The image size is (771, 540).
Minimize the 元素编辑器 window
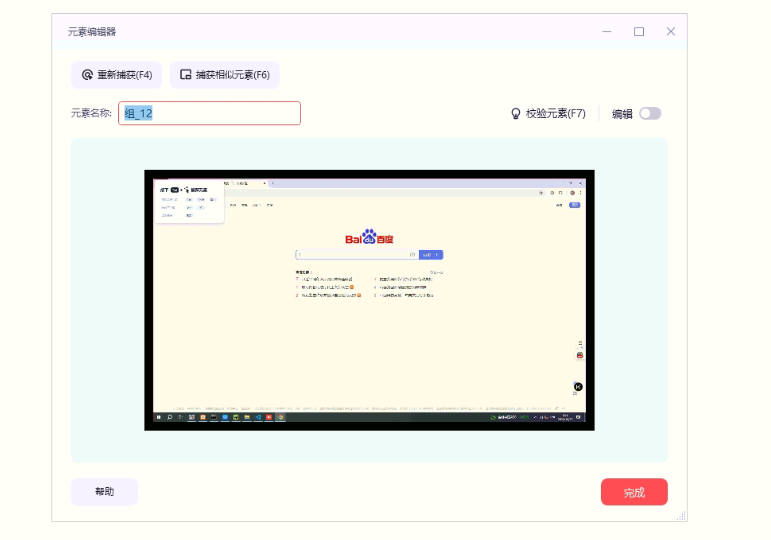point(607,32)
